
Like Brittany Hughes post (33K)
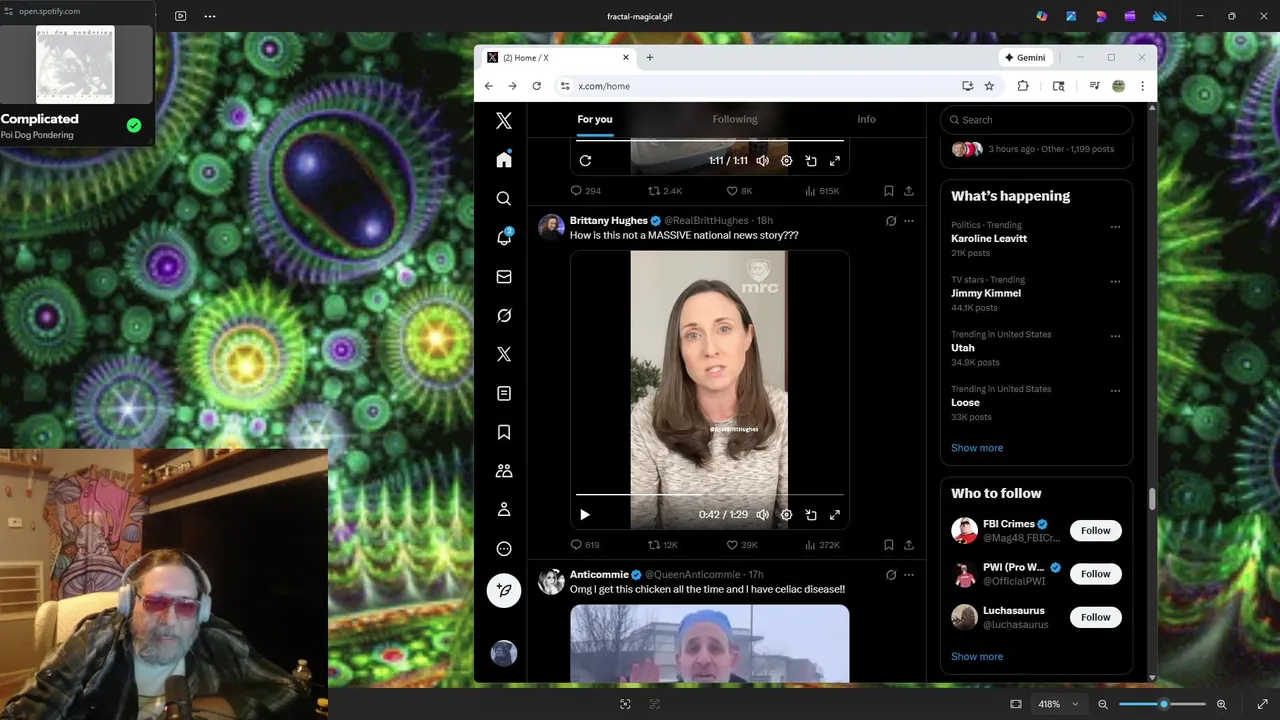point(742,545)
